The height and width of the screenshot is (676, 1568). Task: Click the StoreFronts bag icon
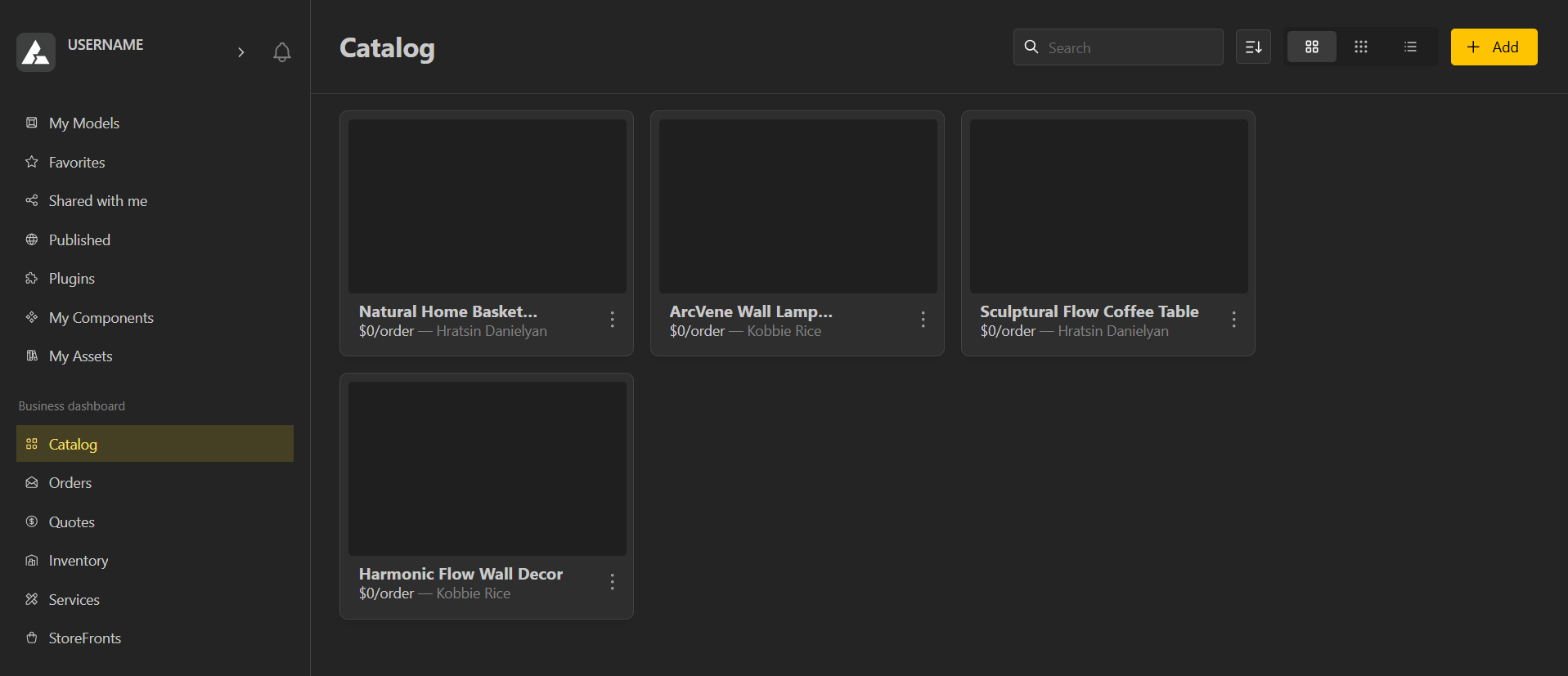[x=32, y=638]
